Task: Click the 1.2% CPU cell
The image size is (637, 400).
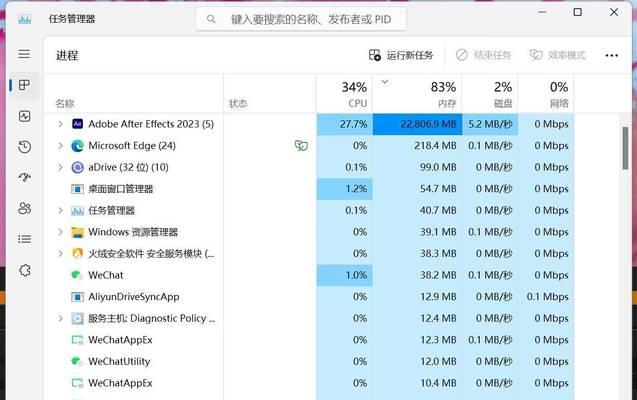Action: click(344, 189)
